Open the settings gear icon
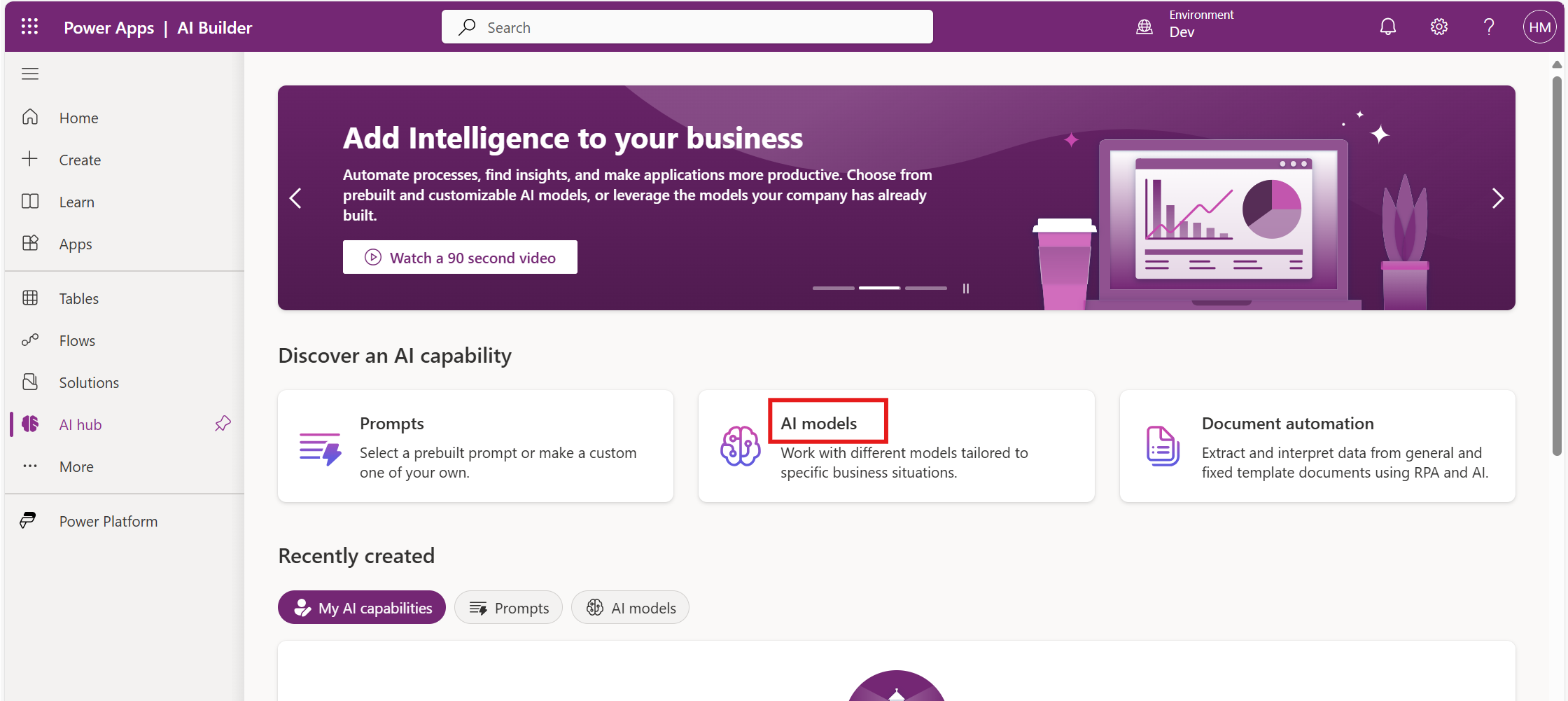 point(1438,27)
